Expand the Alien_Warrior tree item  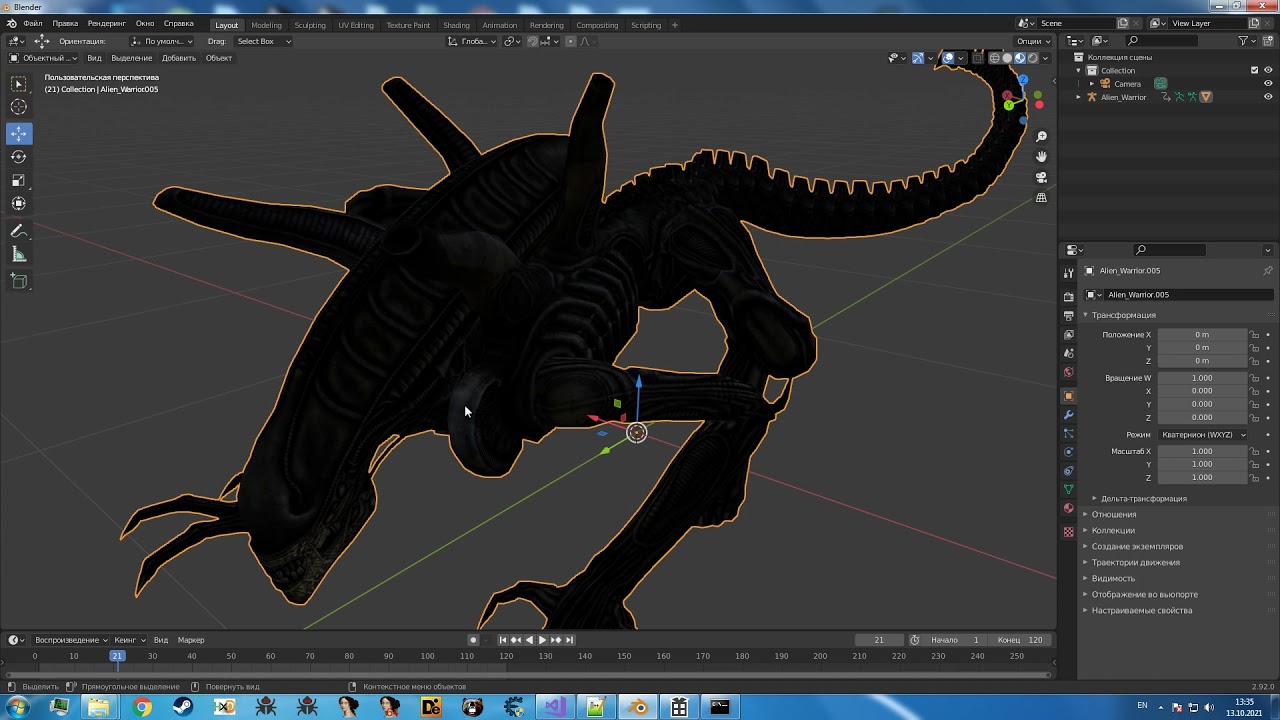(1078, 97)
